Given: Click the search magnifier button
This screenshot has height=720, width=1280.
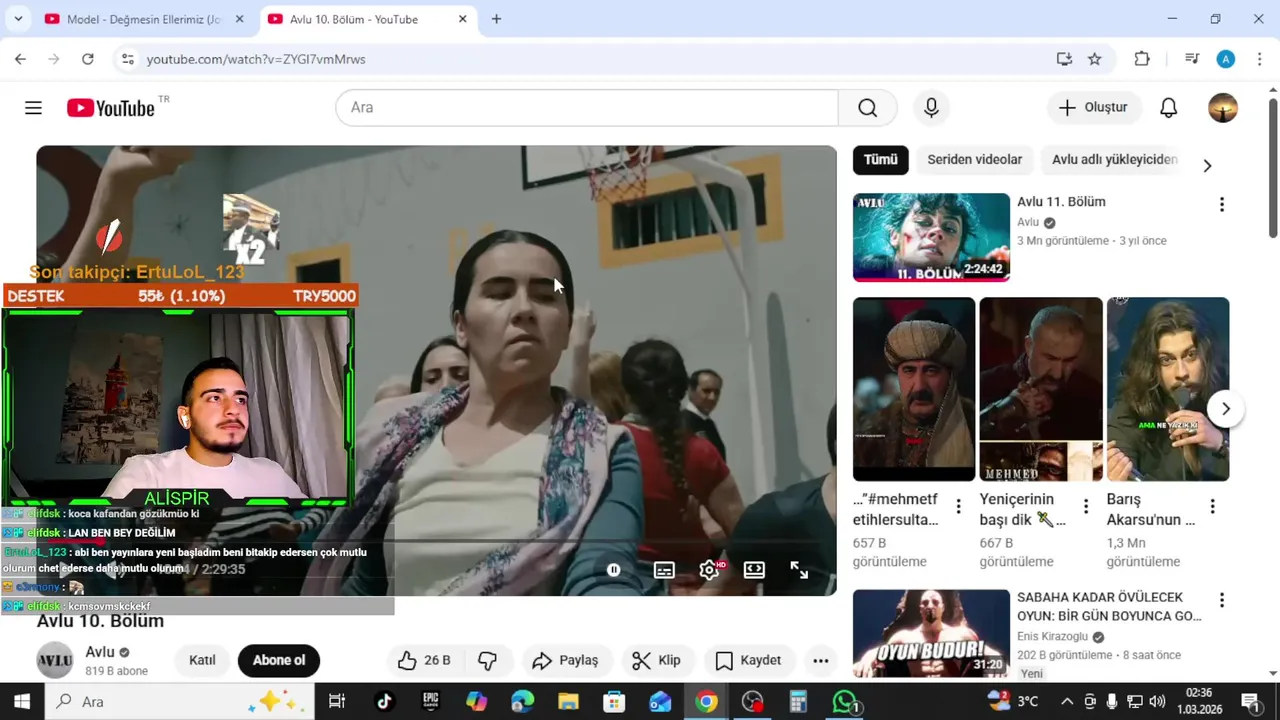Looking at the screenshot, I should [867, 107].
